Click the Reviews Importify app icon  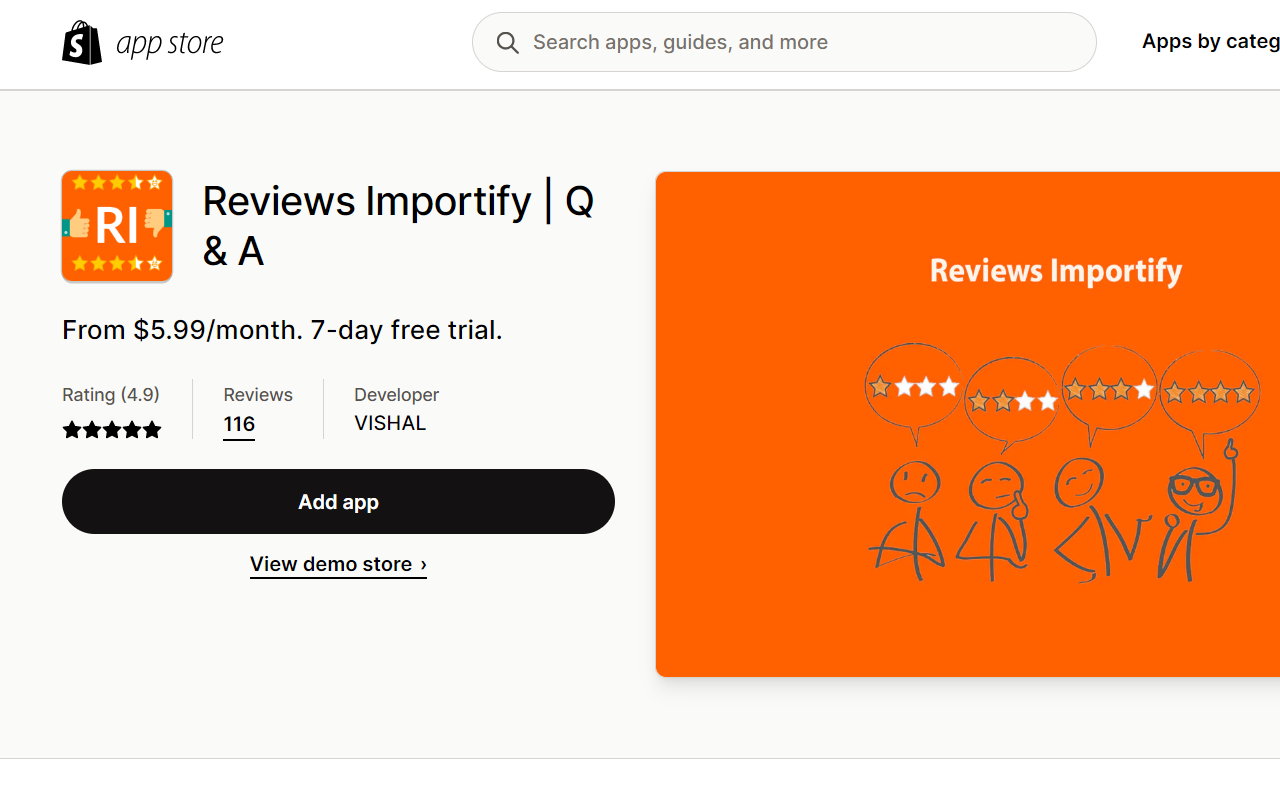coord(117,226)
